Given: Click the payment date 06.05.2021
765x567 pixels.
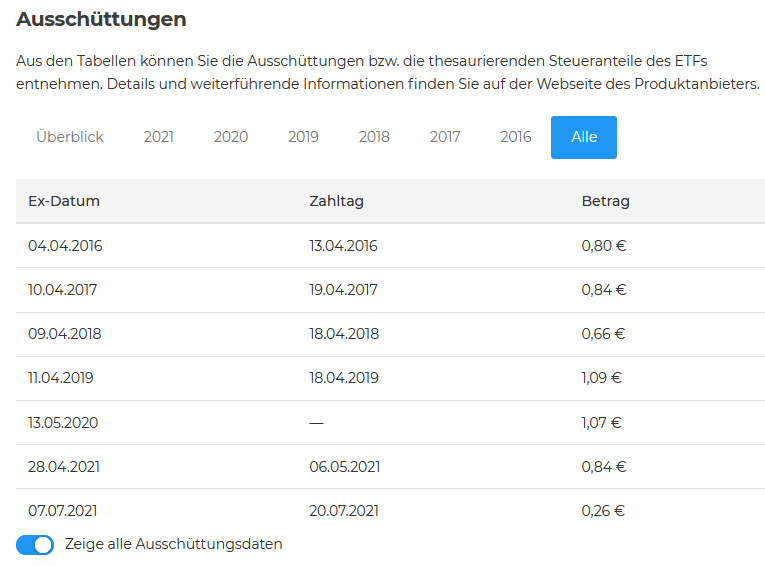Looking at the screenshot, I should 344,466.
